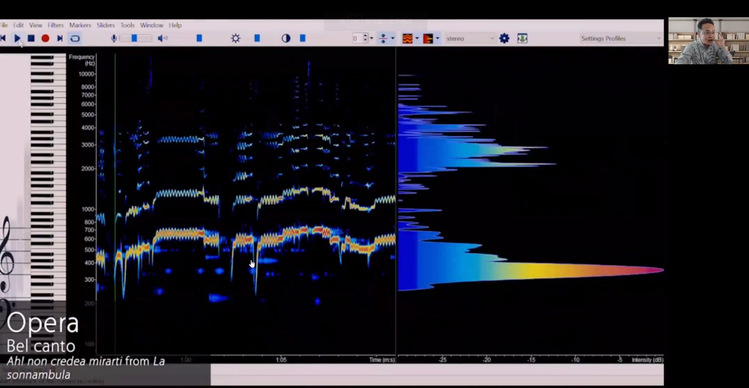The height and width of the screenshot is (388, 749).
Task: Toggle the loop playback button
Action: click(75, 38)
